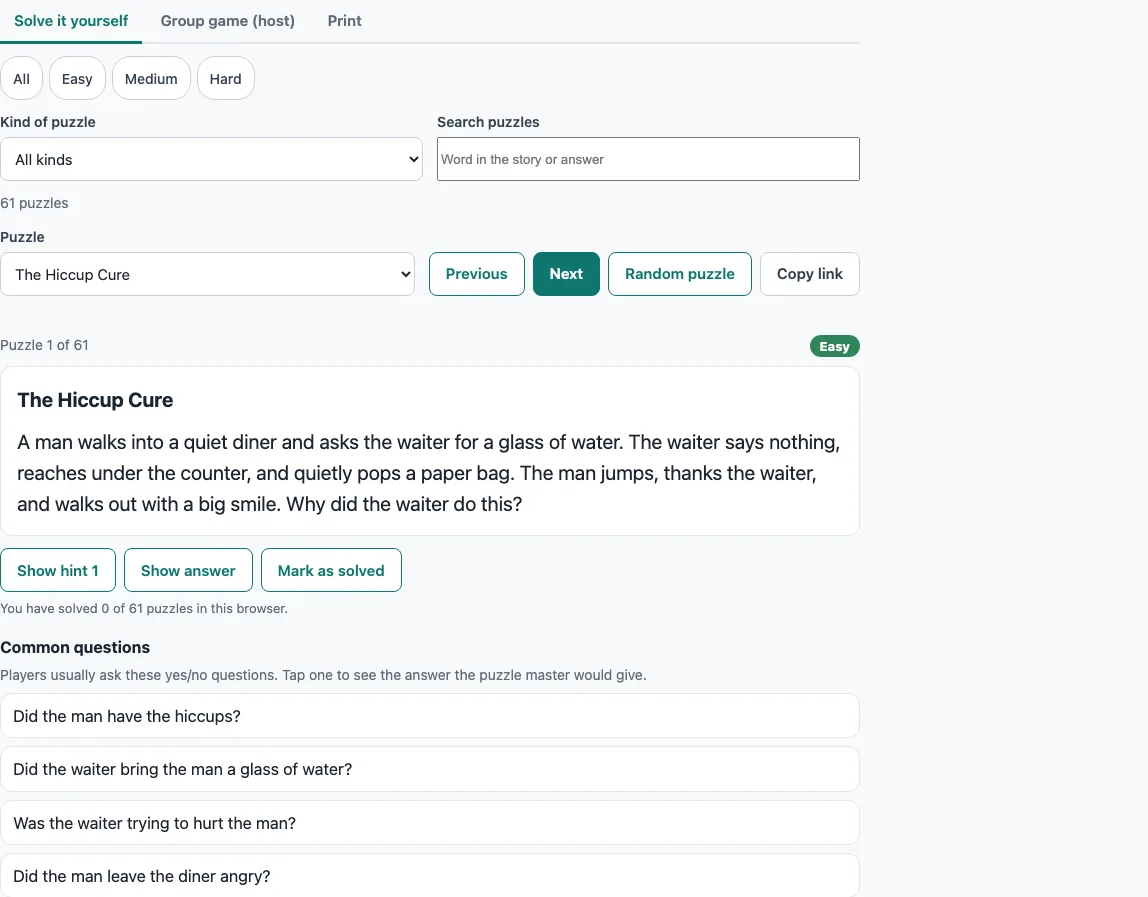1148x897 pixels.
Task: Click the Search puzzles input field
Action: click(648, 159)
